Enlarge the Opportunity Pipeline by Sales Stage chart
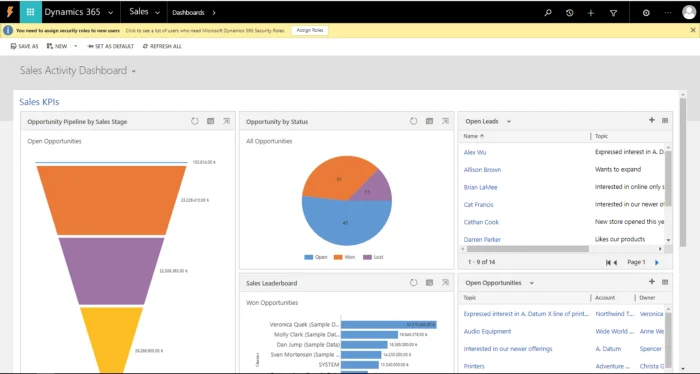 point(226,121)
